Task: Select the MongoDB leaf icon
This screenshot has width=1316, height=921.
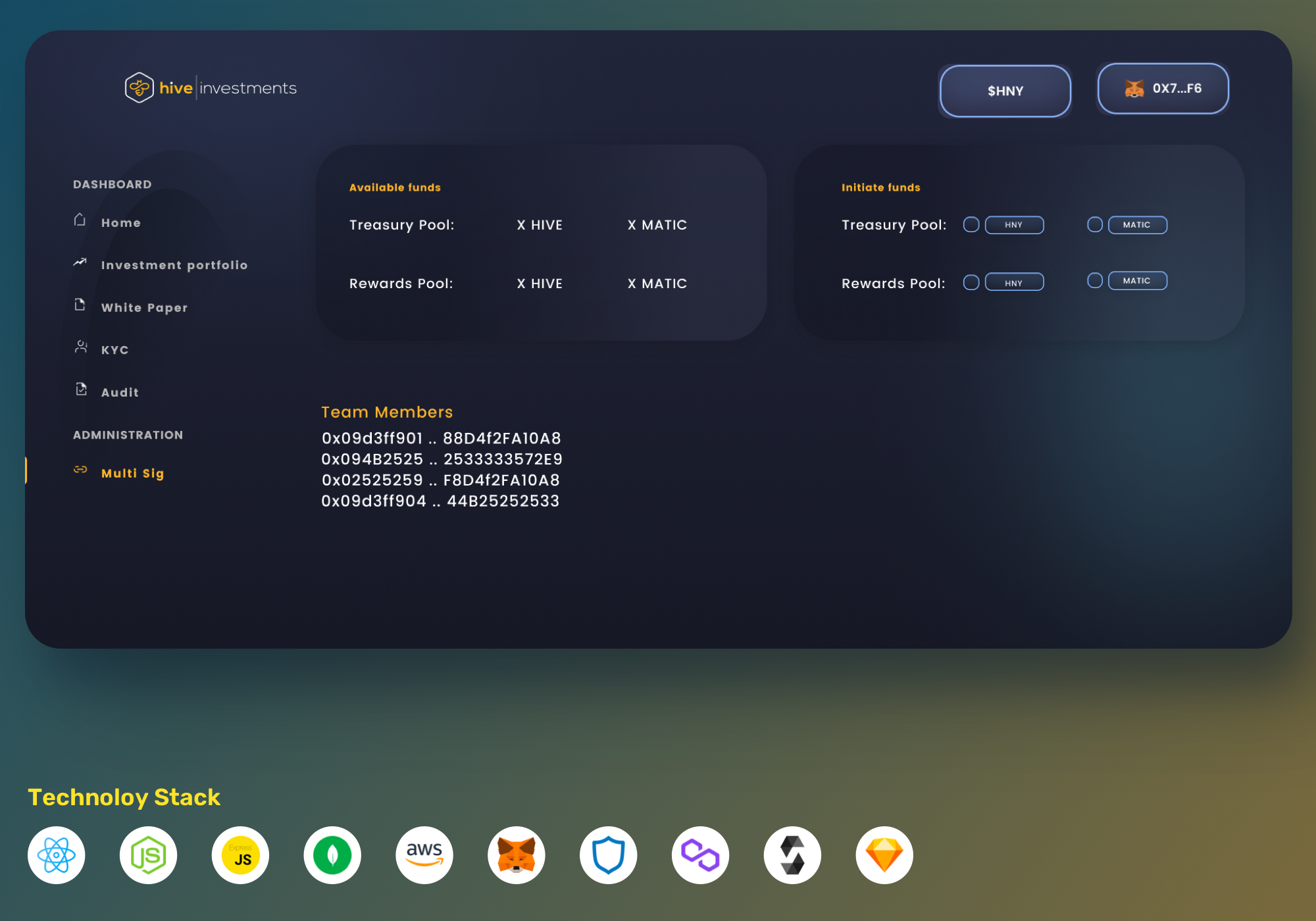Action: pyautogui.click(x=332, y=855)
